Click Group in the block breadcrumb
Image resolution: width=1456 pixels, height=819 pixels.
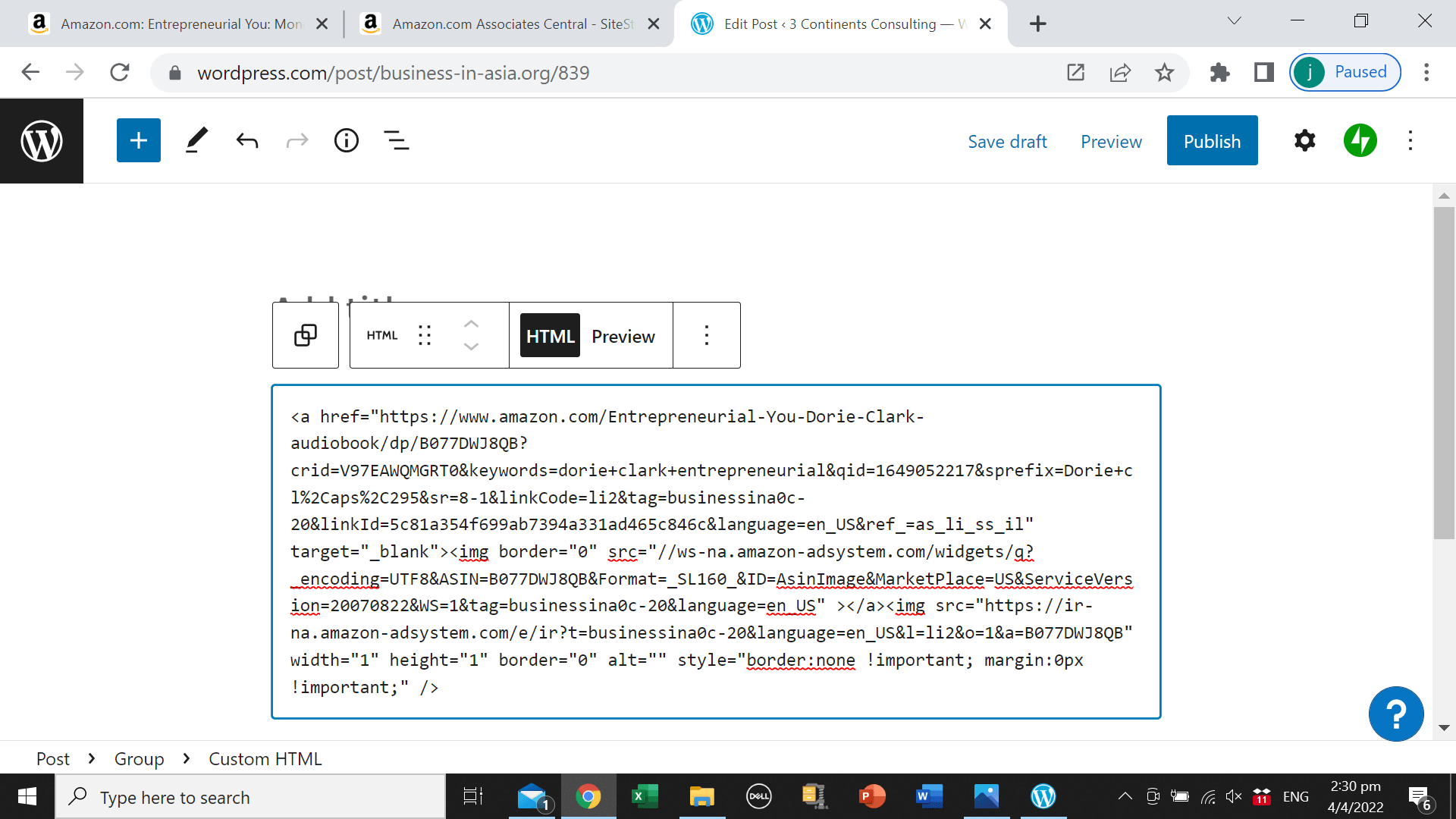139,759
